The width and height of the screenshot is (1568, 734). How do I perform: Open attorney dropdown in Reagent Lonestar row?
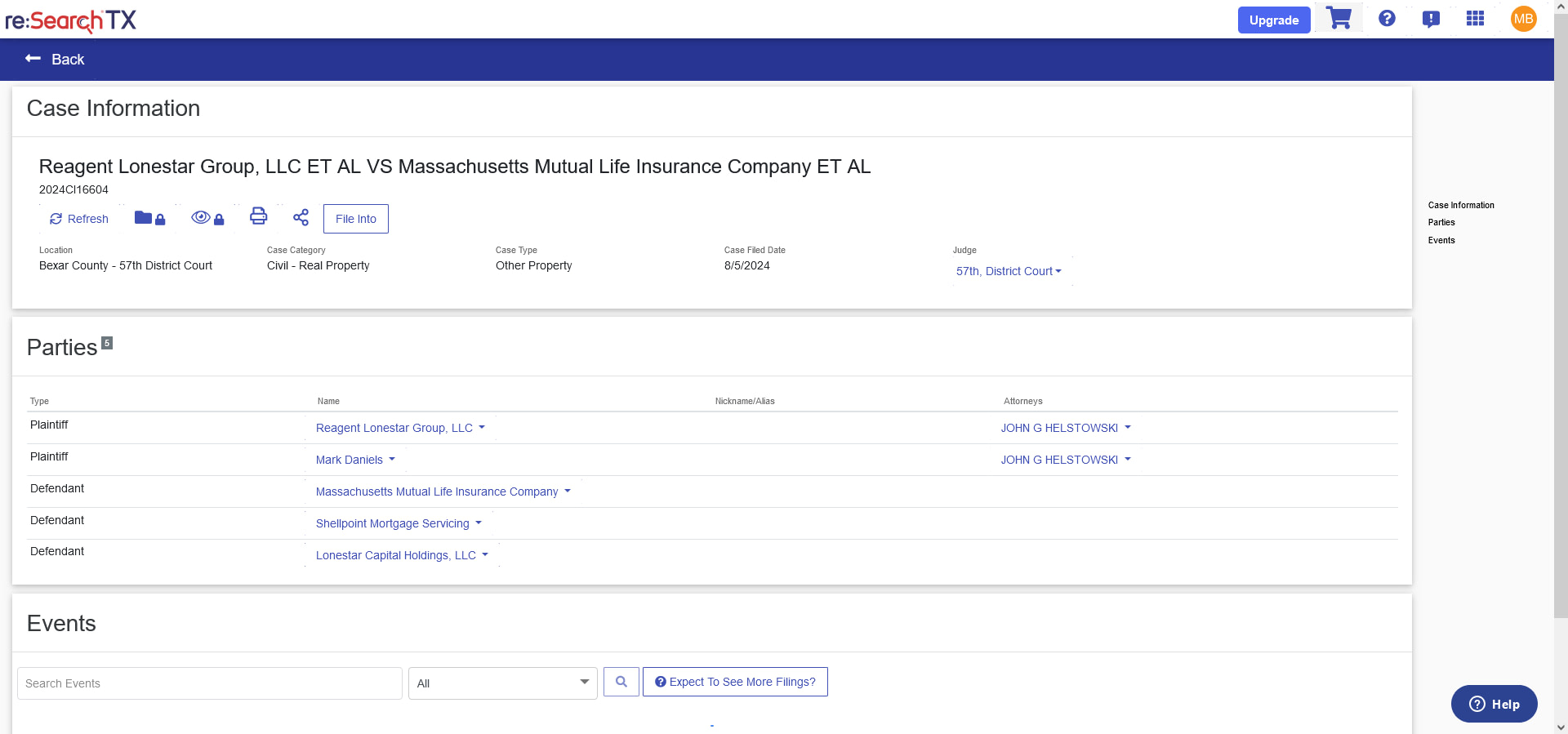click(1066, 428)
